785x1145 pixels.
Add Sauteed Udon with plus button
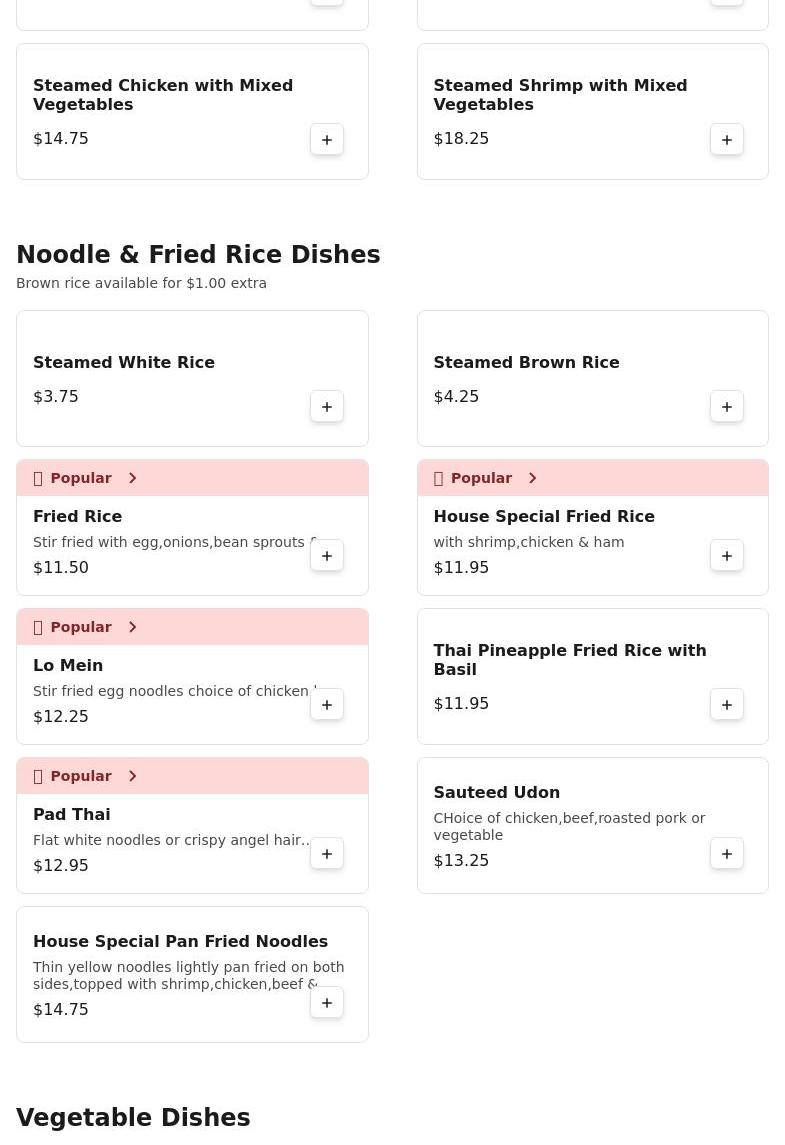click(727, 854)
